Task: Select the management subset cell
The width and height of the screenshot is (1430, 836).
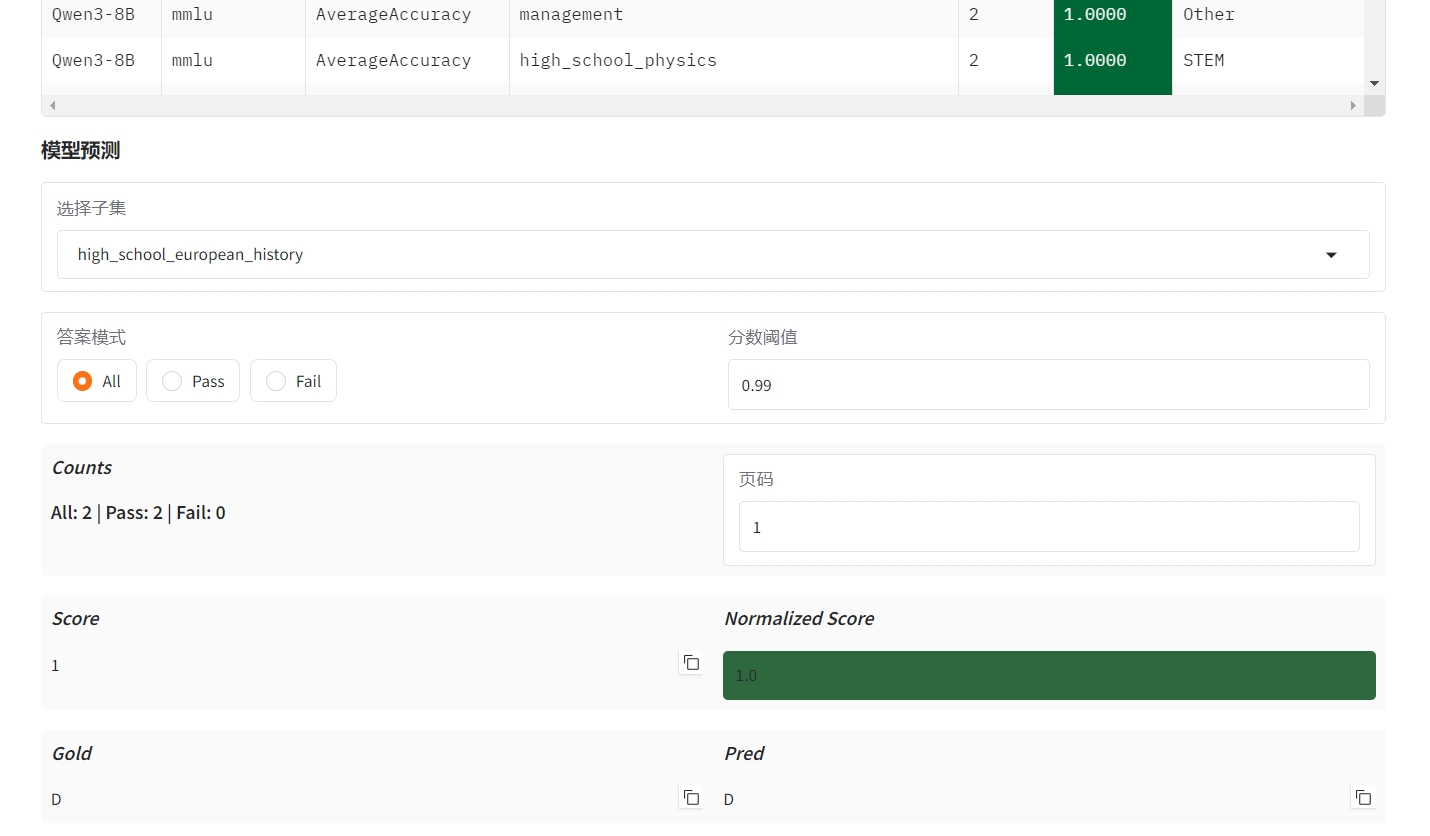Action: 571,15
